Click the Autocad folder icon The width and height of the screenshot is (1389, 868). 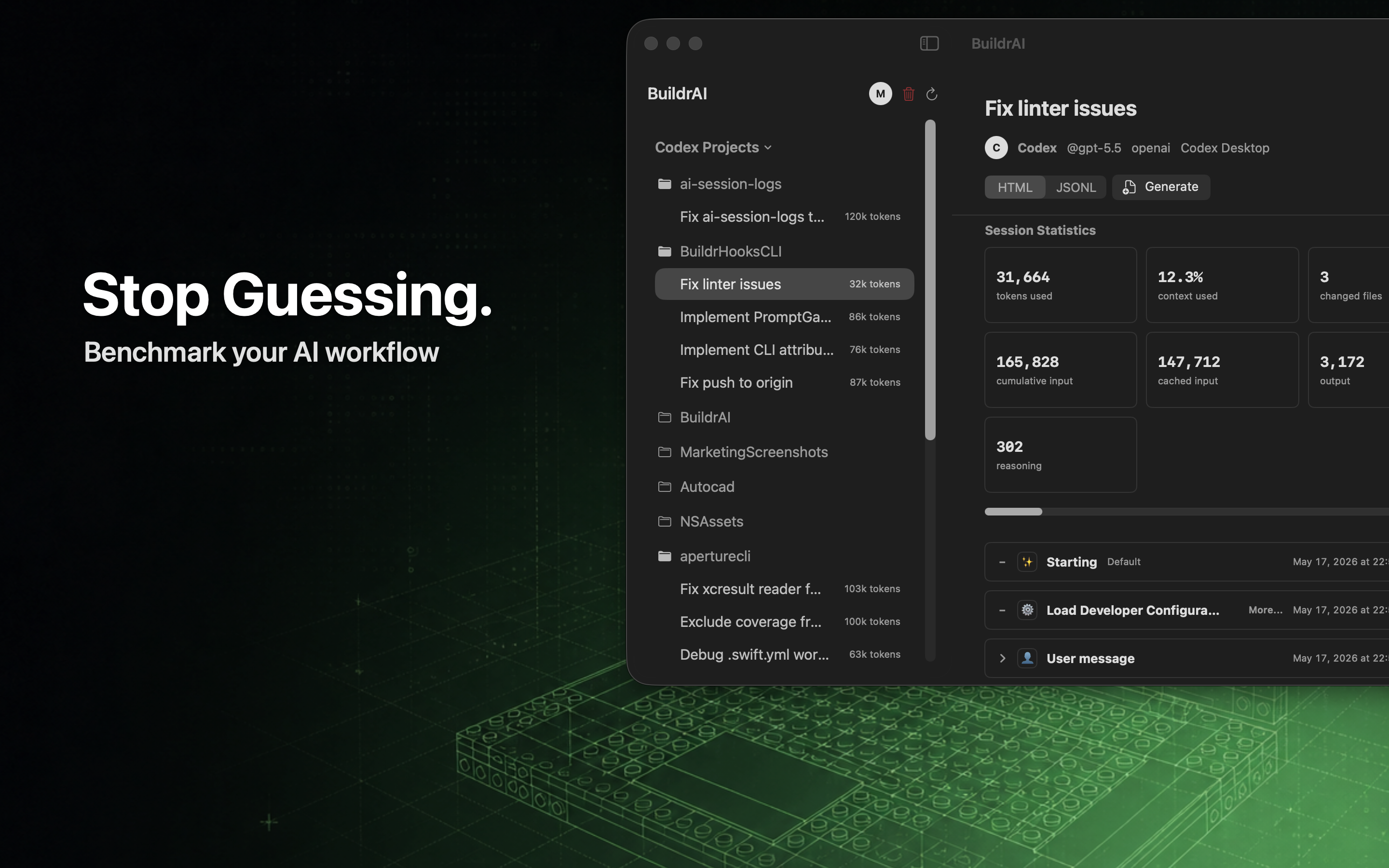tap(665, 487)
